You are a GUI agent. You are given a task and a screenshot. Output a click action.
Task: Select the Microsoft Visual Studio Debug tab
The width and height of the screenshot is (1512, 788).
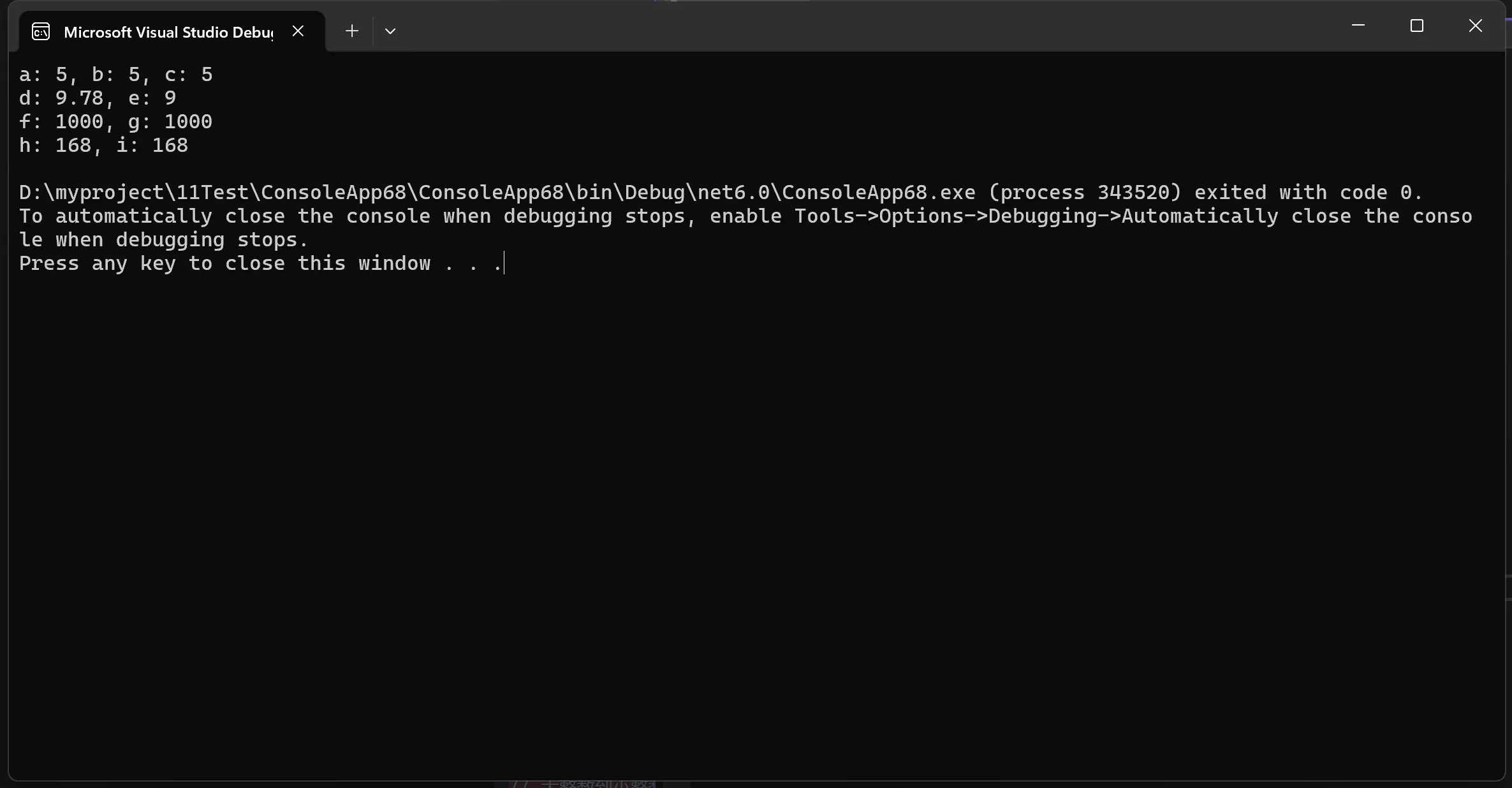(x=168, y=32)
